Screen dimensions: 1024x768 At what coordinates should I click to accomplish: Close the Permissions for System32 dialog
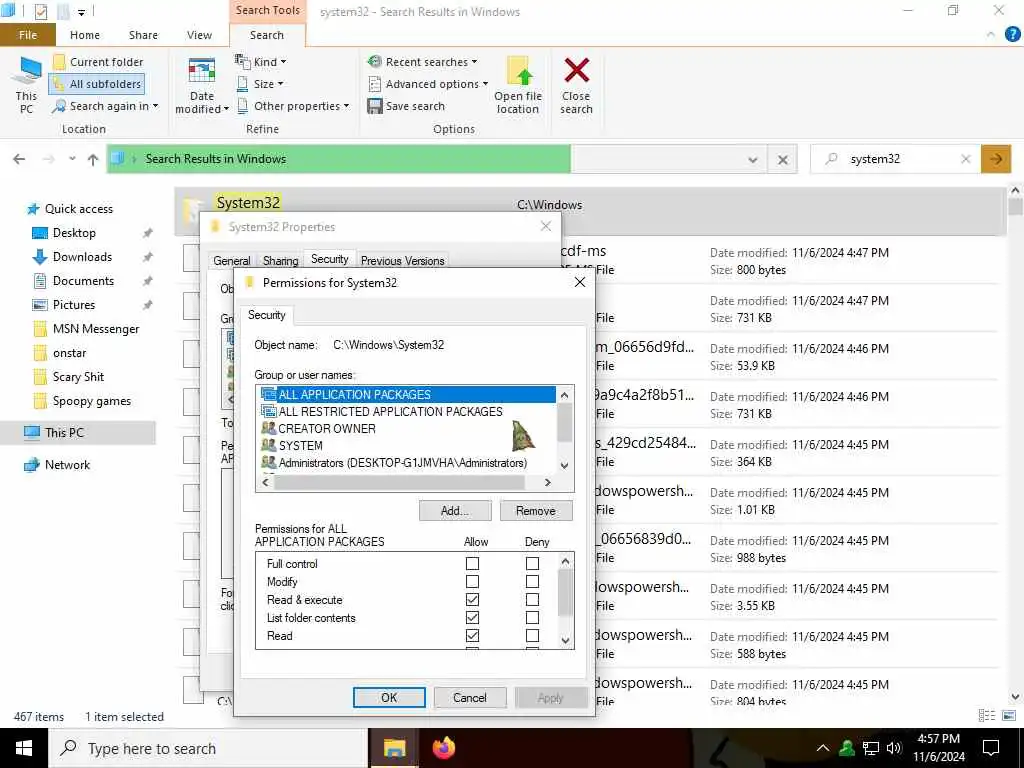tap(579, 282)
